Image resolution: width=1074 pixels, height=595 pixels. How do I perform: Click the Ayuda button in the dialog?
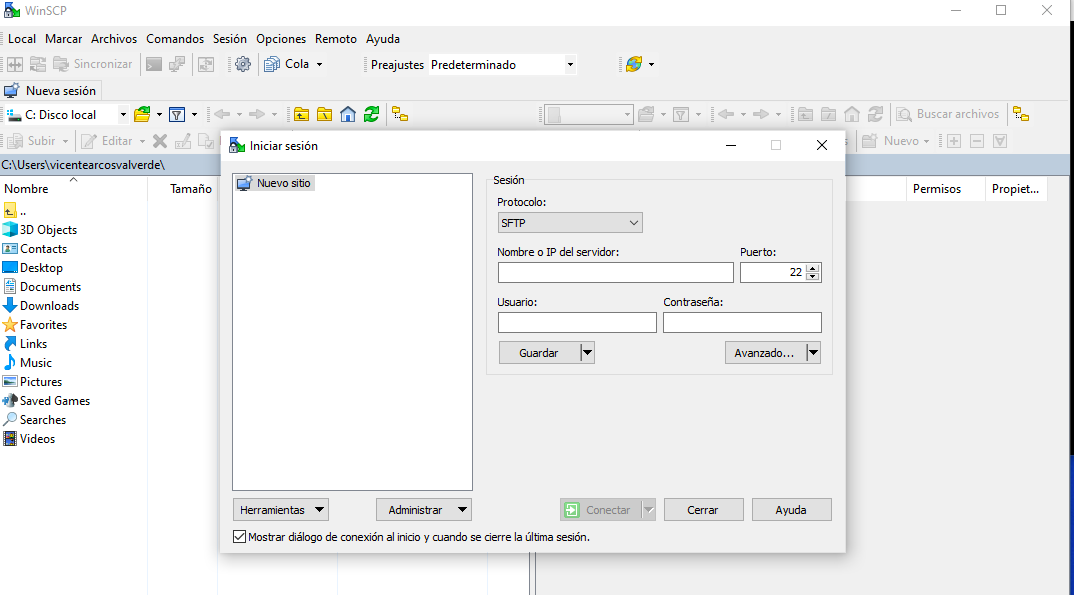pos(791,510)
